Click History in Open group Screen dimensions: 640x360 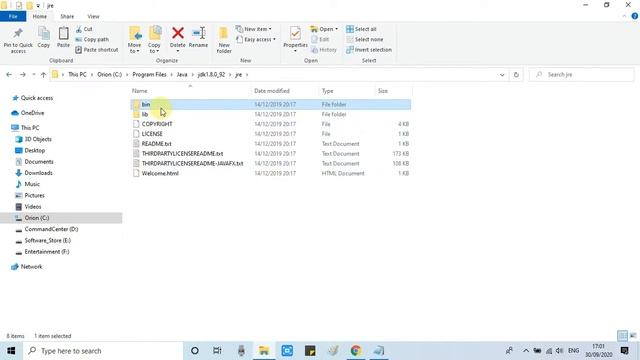tap(324, 50)
